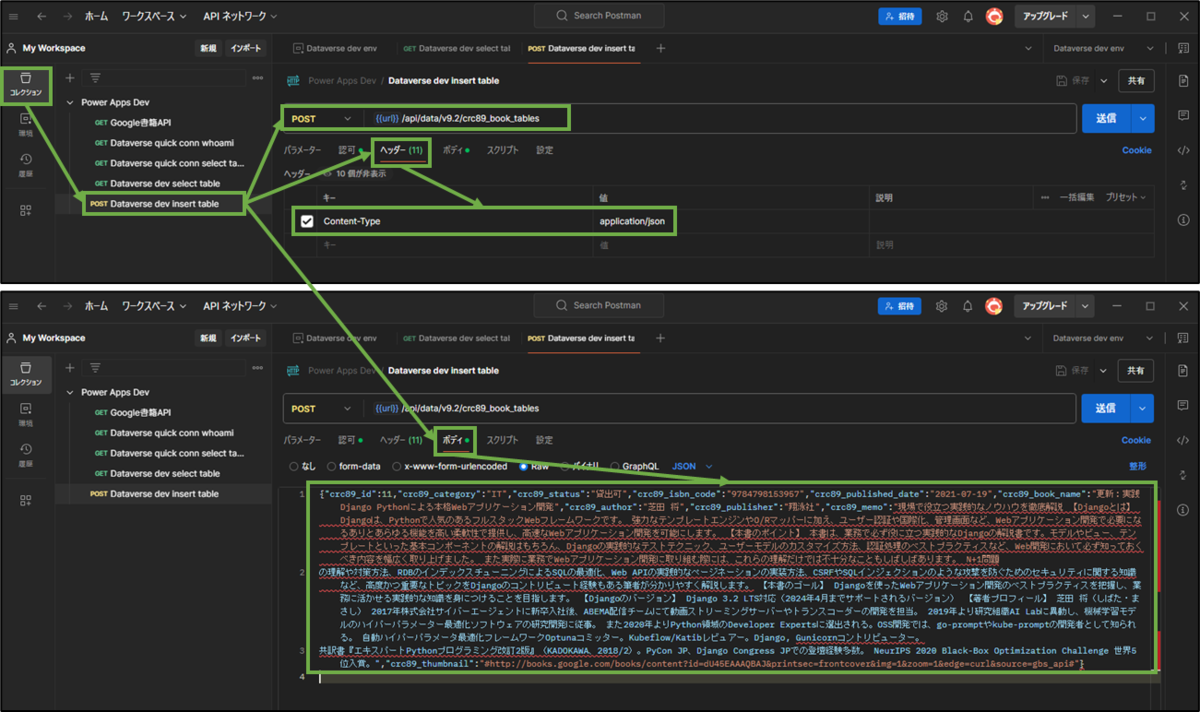The image size is (1200, 712).
Task: Click comments icon in upper window's right sidebar
Action: coord(1183,117)
